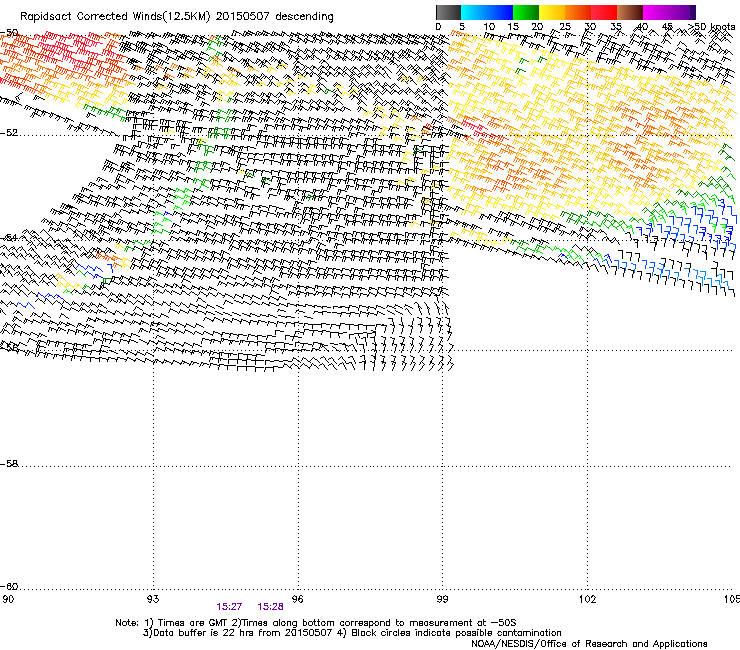Click the NOAA/NESDIS credit text
Viewport: 740px width, 650px height.
[589, 644]
